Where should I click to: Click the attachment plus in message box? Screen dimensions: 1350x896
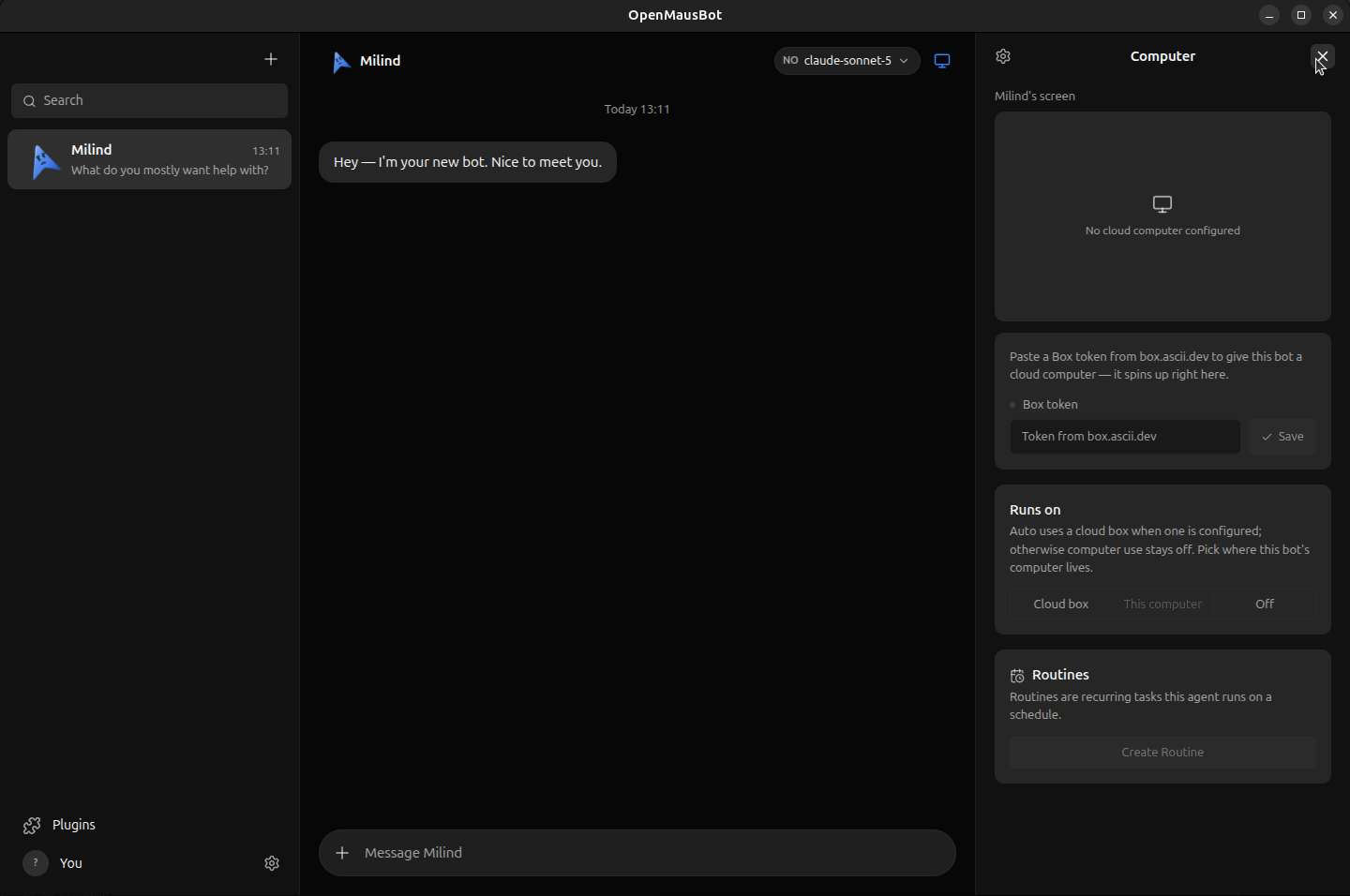tap(342, 853)
